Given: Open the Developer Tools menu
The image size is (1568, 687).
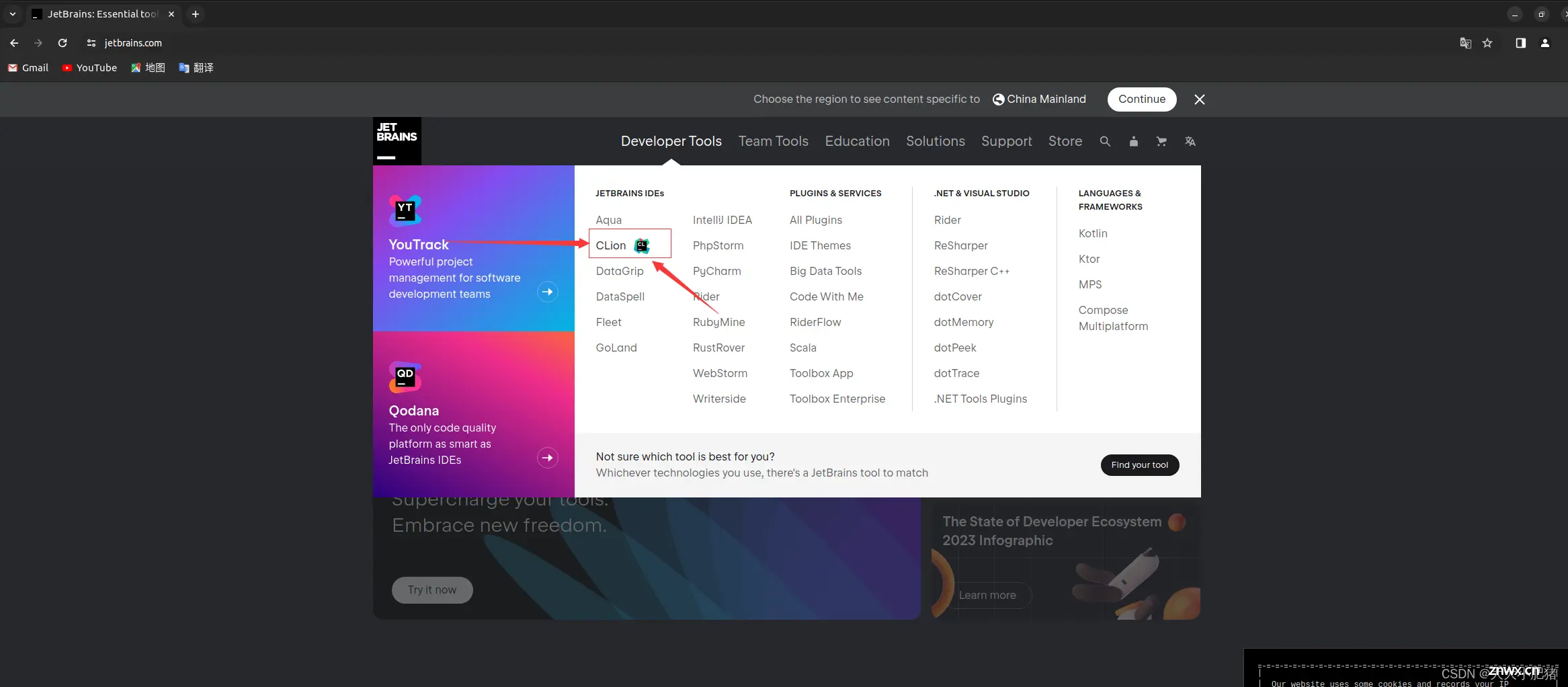Looking at the screenshot, I should [x=671, y=141].
